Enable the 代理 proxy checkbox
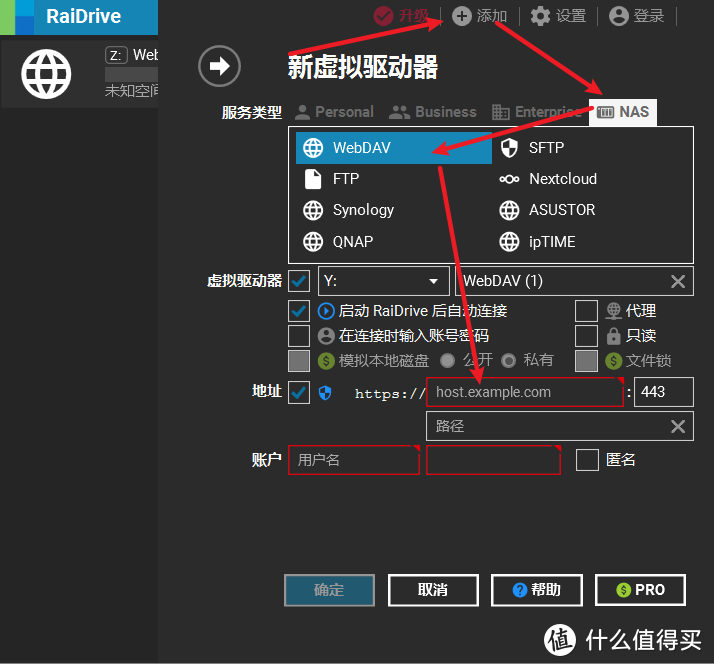Screen dimensions: 714x667 pos(586,311)
